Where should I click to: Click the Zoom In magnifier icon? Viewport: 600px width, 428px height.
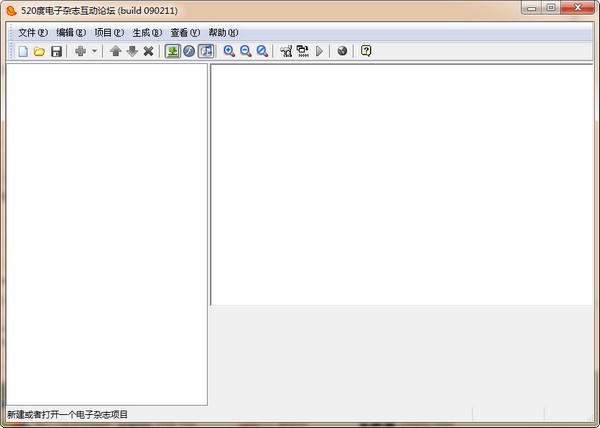pos(229,51)
